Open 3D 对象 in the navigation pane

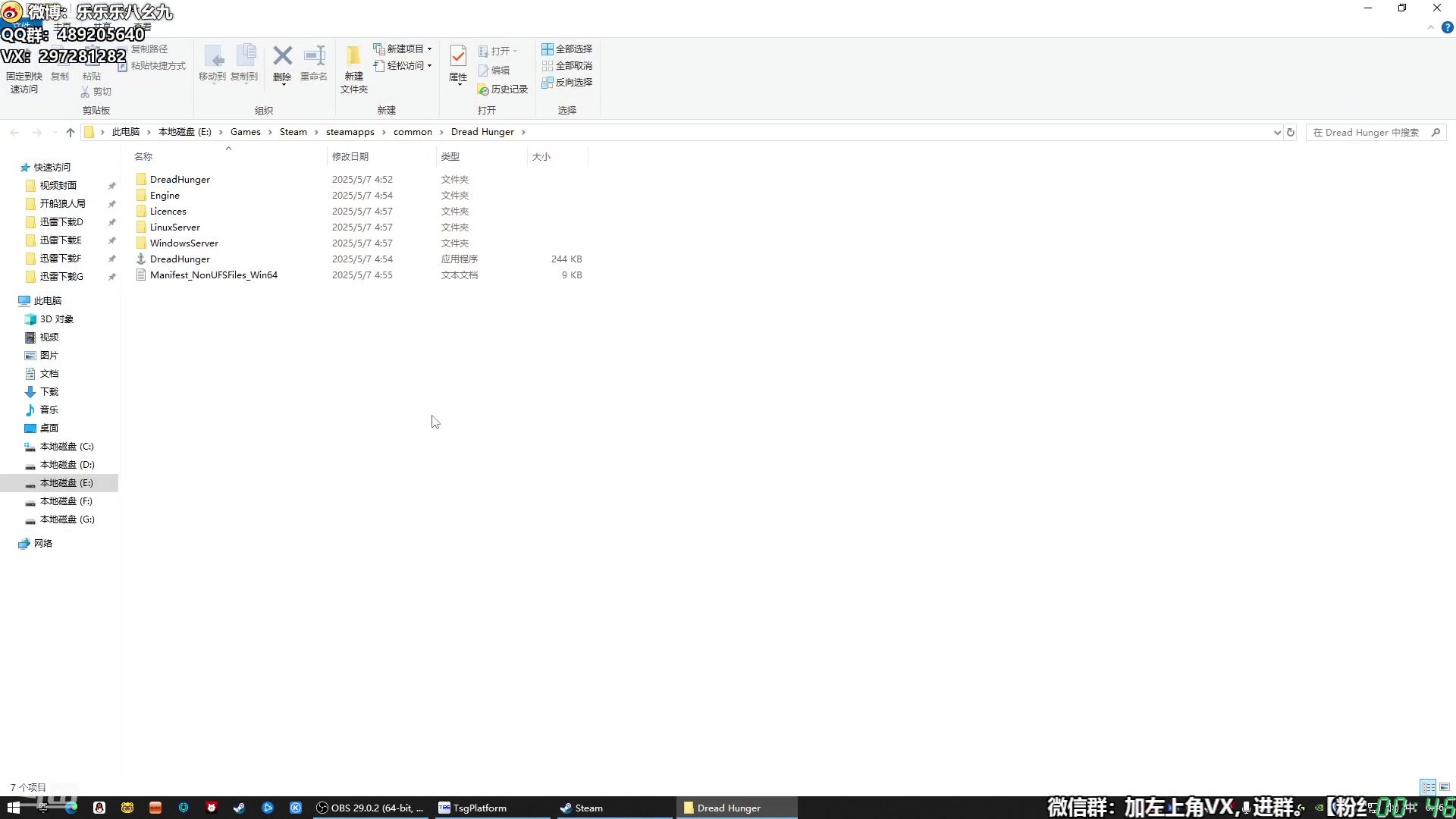pyautogui.click(x=56, y=319)
